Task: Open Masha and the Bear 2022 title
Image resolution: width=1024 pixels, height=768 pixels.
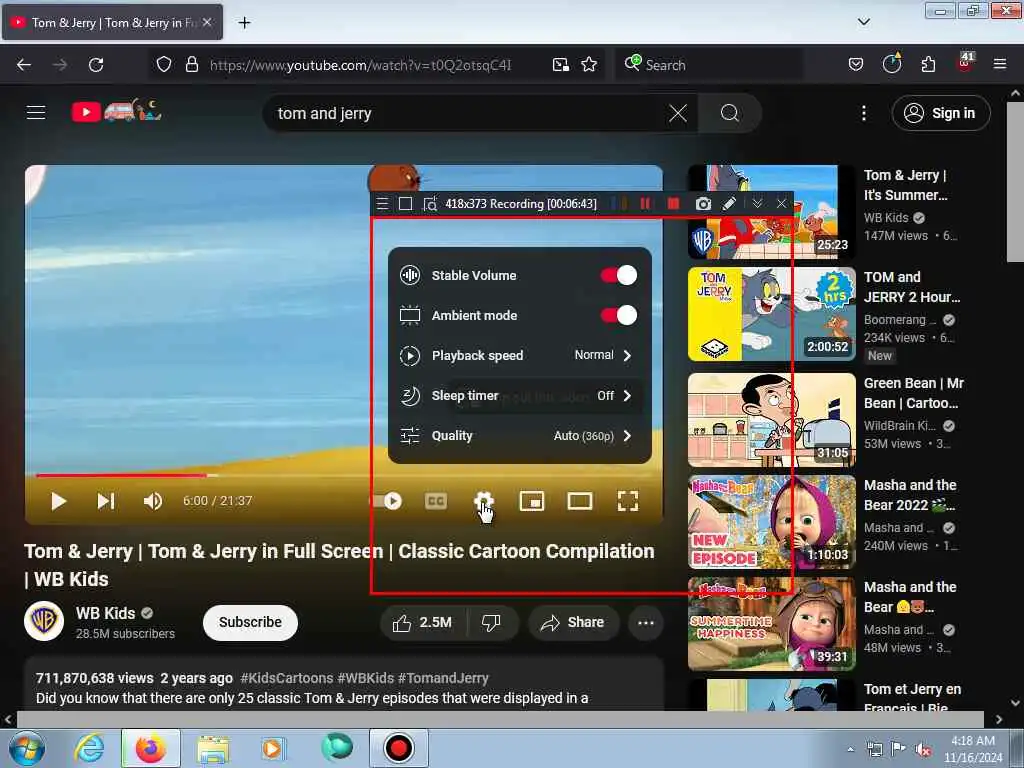Action: coord(910,494)
